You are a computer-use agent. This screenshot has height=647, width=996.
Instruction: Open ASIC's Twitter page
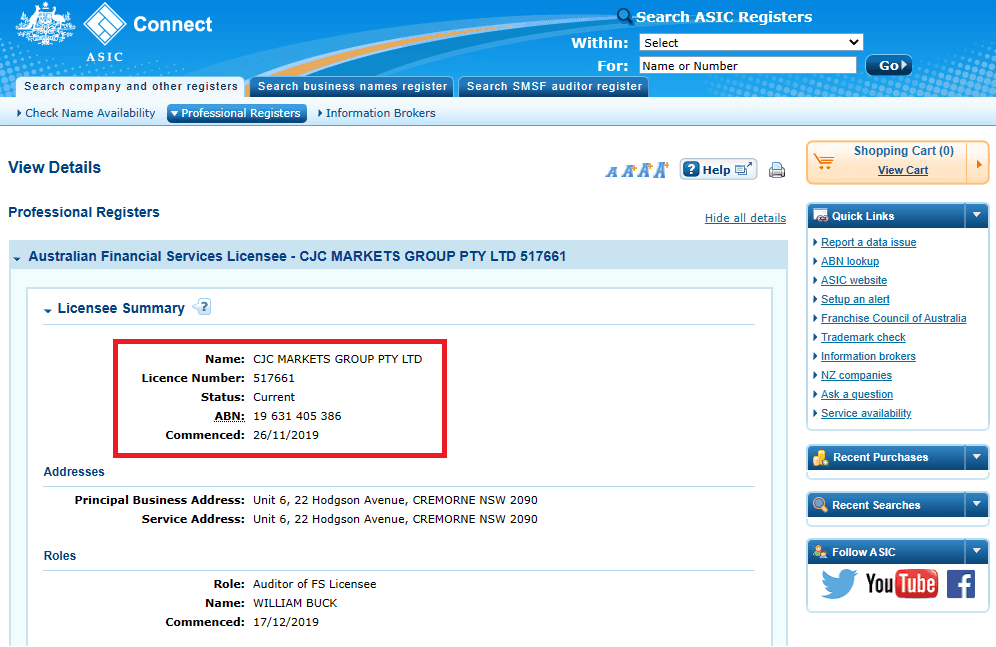[x=838, y=584]
